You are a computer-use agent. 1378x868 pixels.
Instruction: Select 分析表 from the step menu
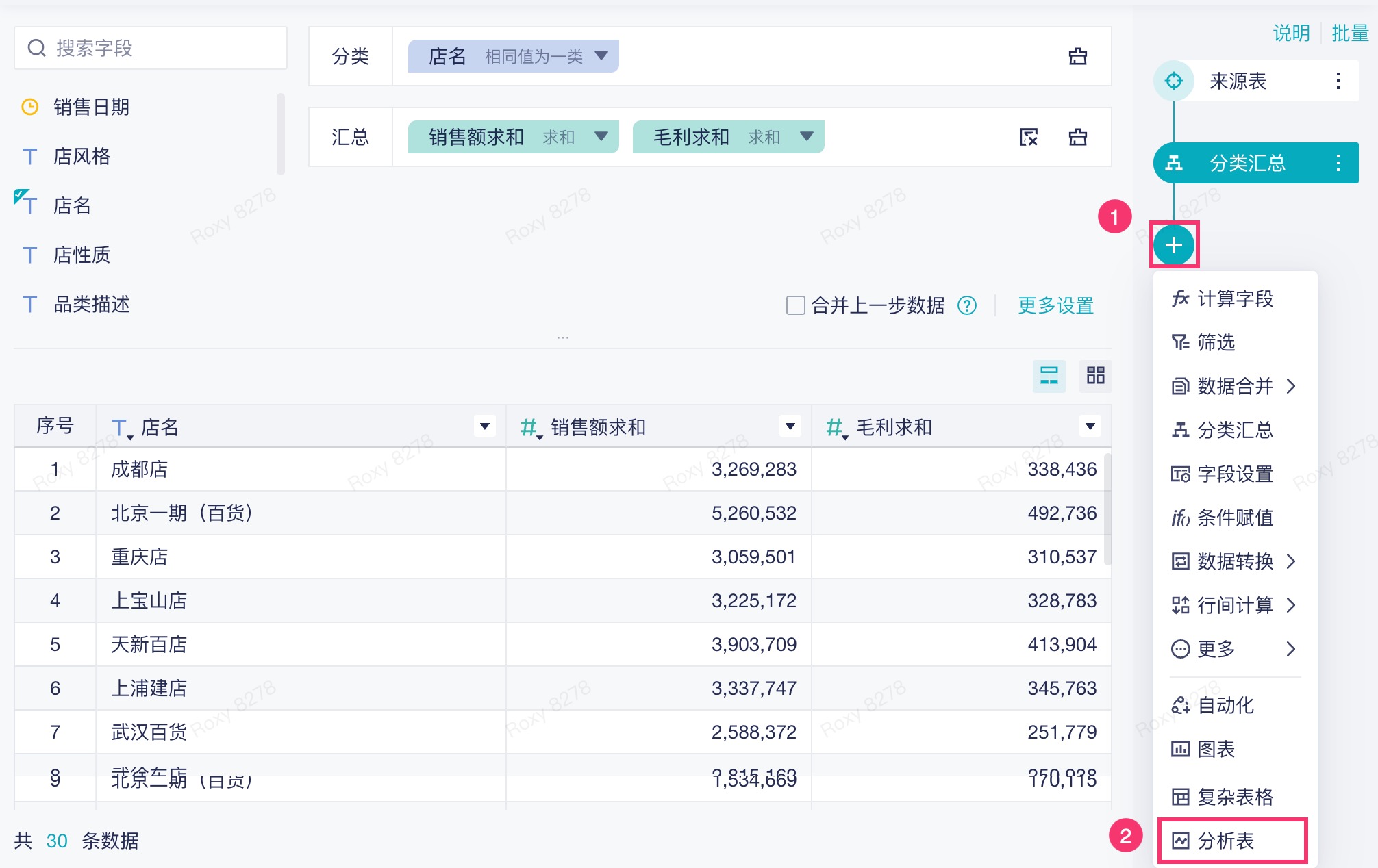(1226, 840)
